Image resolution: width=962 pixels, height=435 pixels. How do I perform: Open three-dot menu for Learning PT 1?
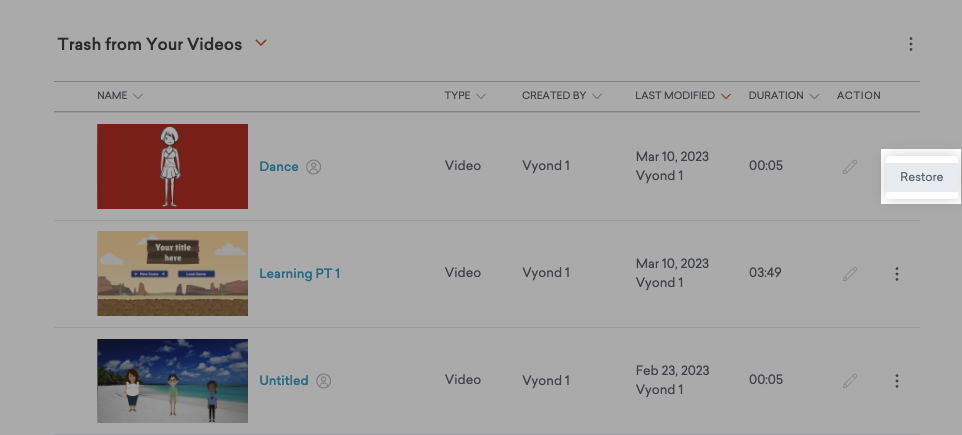[897, 274]
